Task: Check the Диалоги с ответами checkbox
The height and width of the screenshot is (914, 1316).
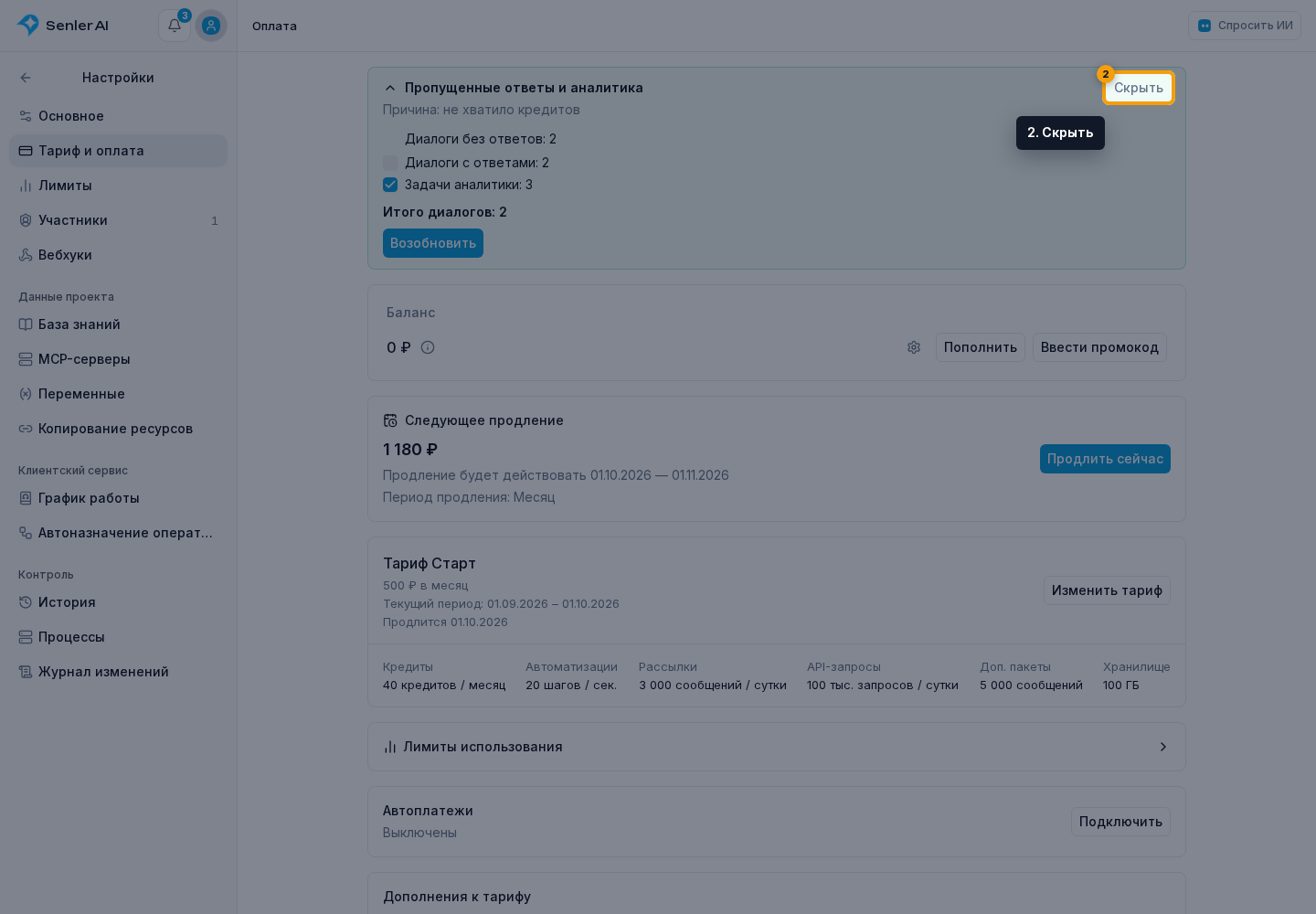Action: (390, 163)
